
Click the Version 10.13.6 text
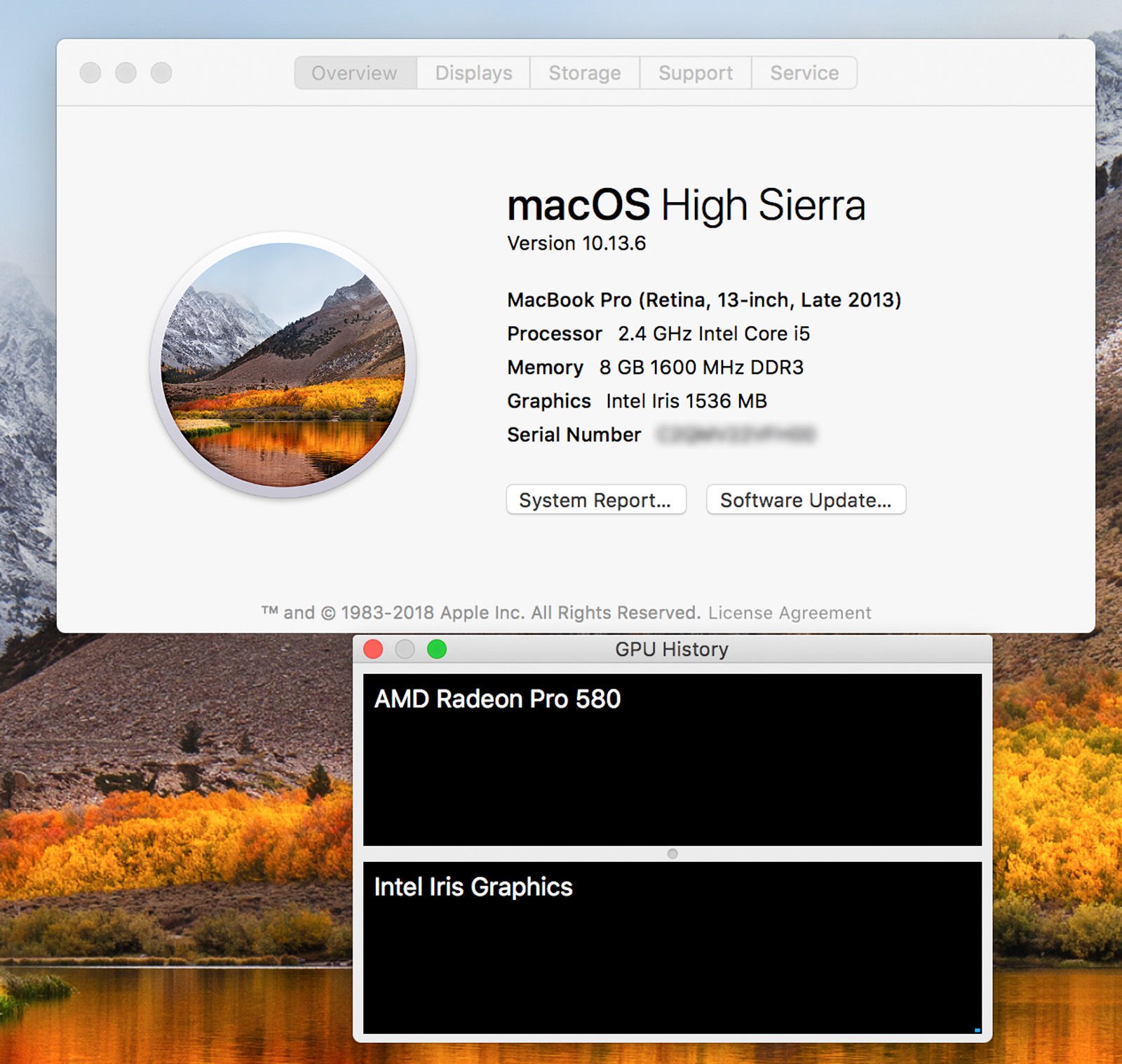click(576, 243)
